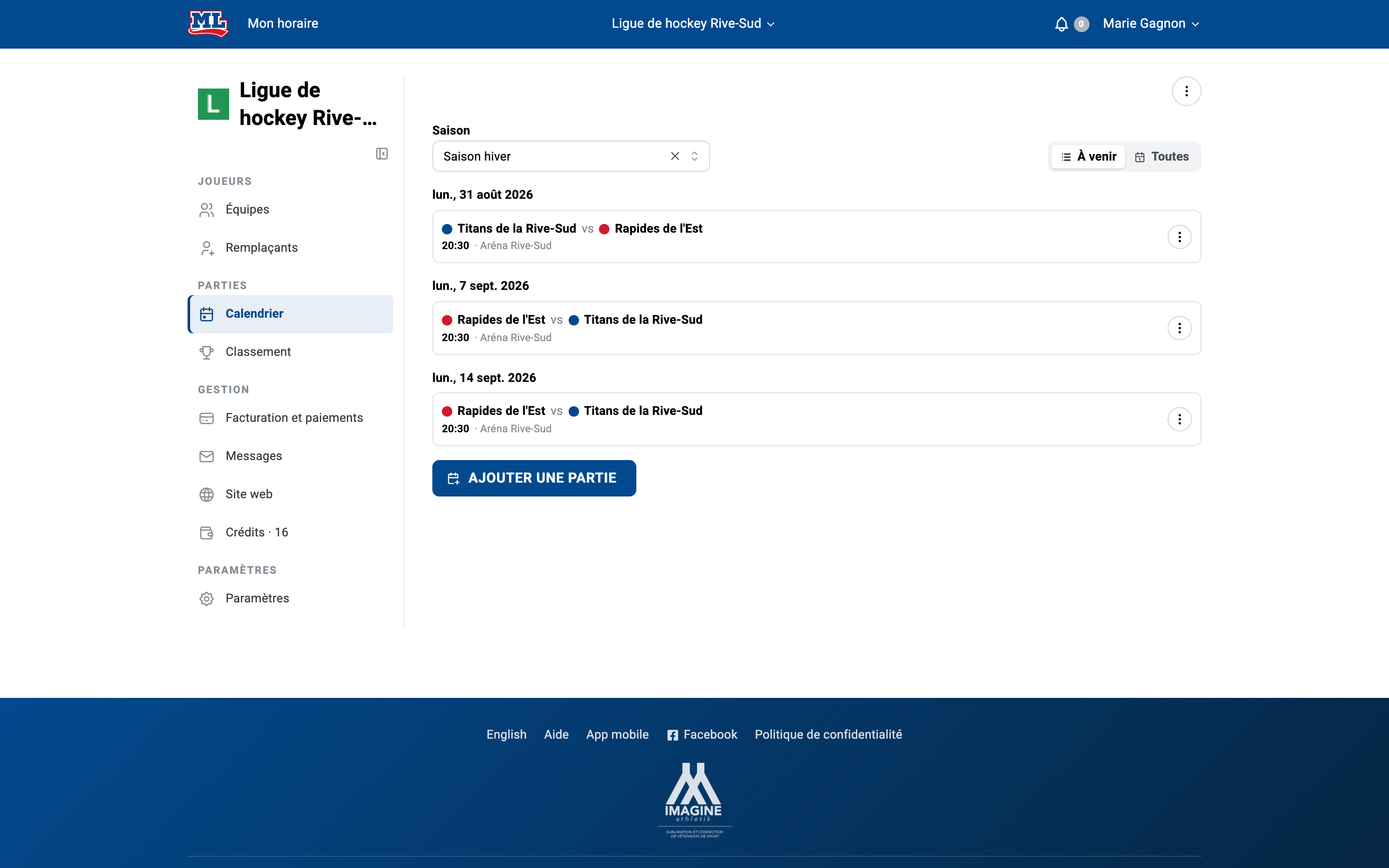The width and height of the screenshot is (1389, 868).
Task: Switch to À venir view
Action: click(x=1088, y=157)
